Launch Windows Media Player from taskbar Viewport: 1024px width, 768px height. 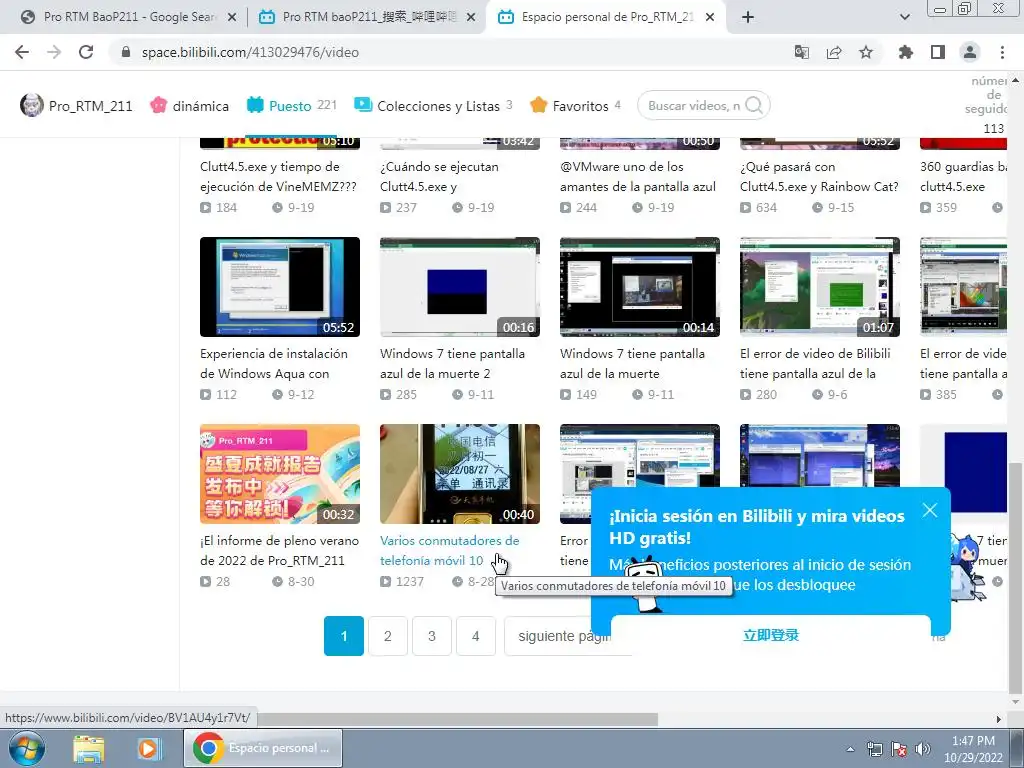click(148, 748)
